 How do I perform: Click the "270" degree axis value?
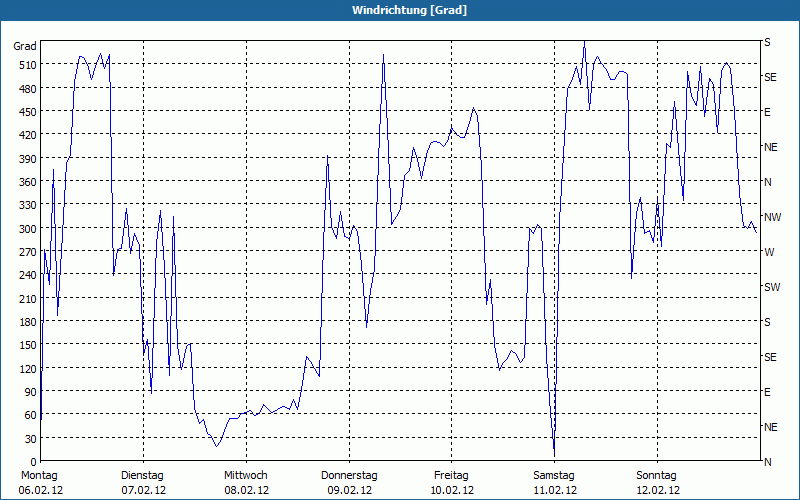point(28,252)
